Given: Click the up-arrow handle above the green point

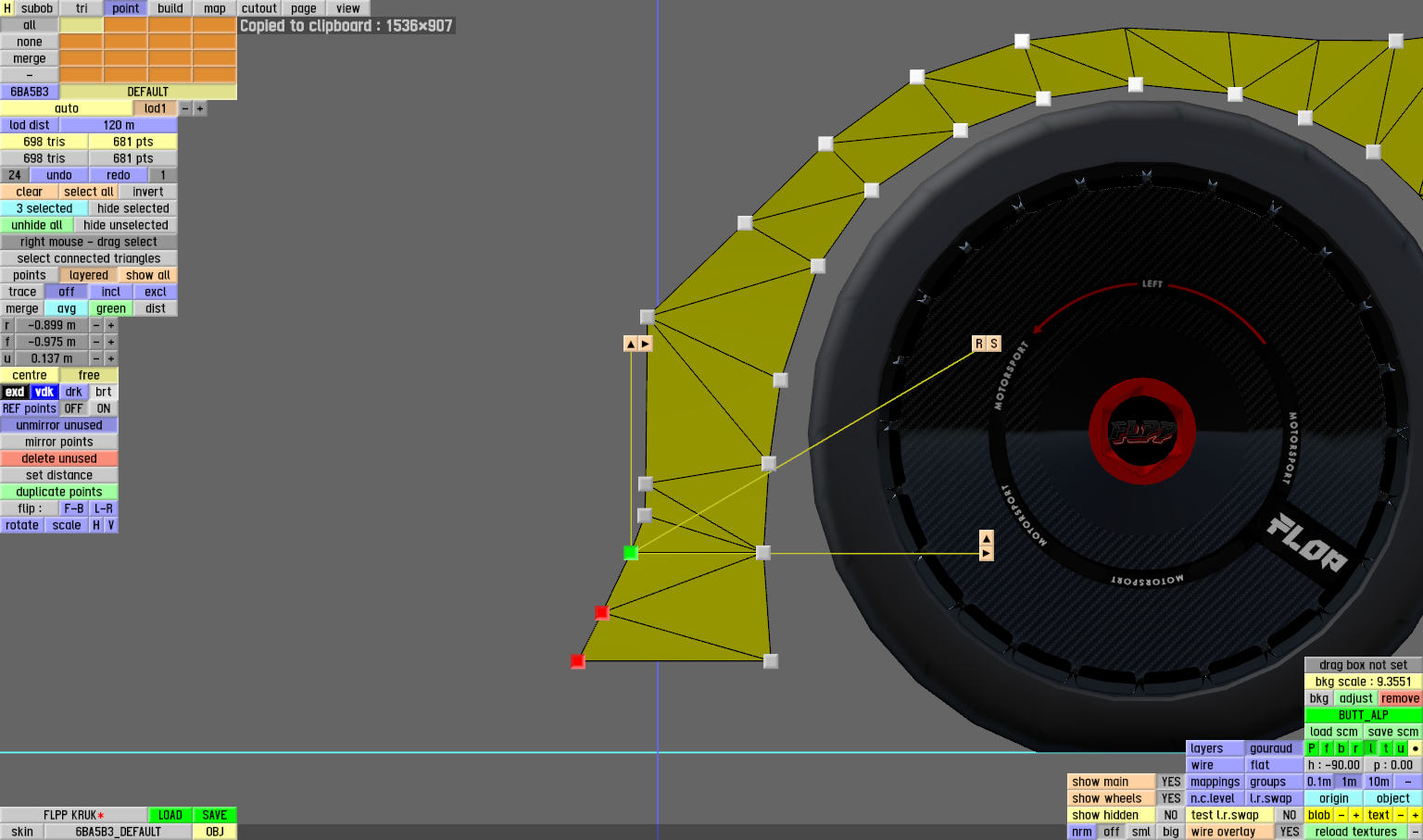Looking at the screenshot, I should pyautogui.click(x=631, y=344).
